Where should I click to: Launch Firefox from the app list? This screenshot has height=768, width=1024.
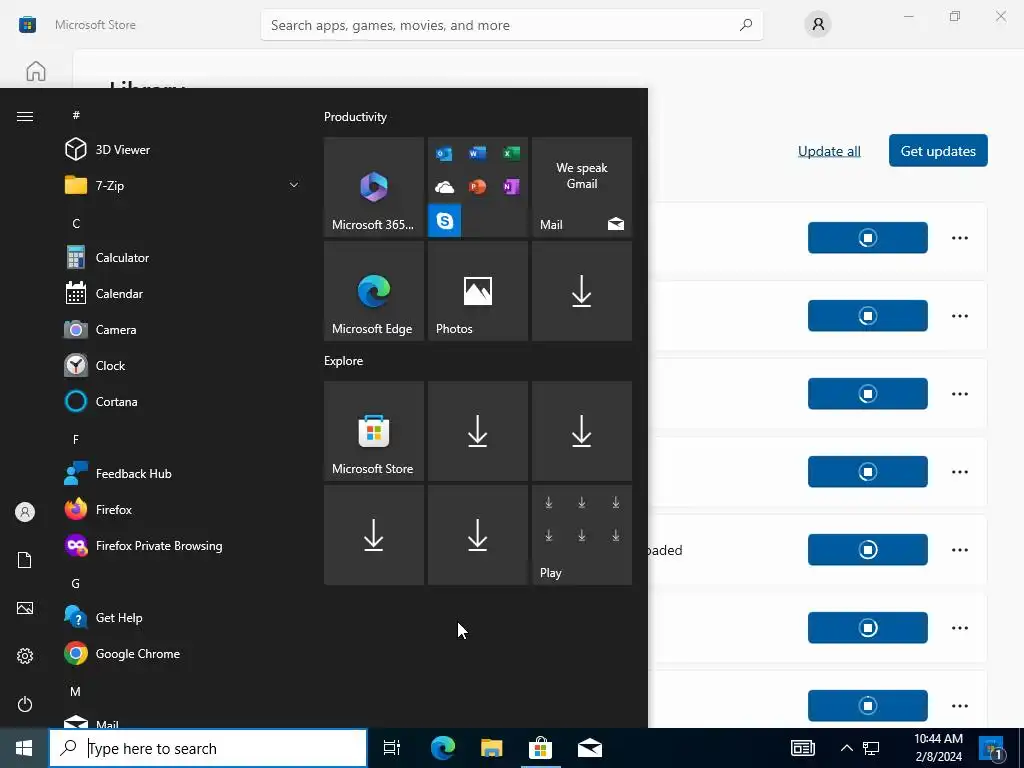[x=180, y=509]
